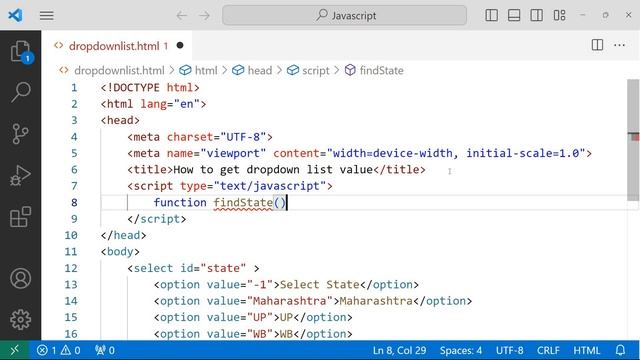Click the Ln 8, Col 29 status item

click(x=399, y=350)
